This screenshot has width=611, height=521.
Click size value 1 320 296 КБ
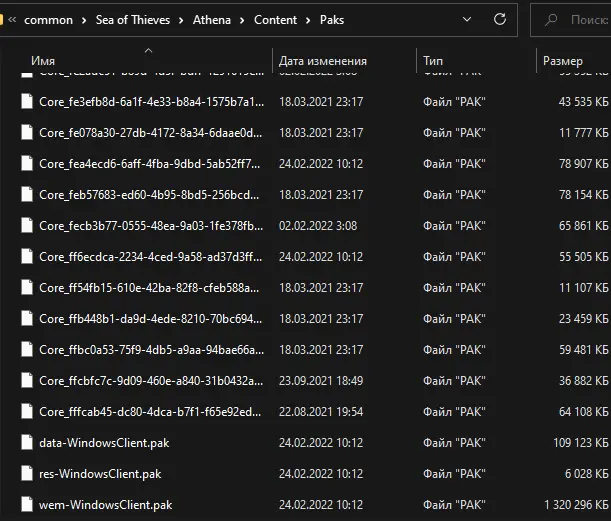click(x=576, y=505)
